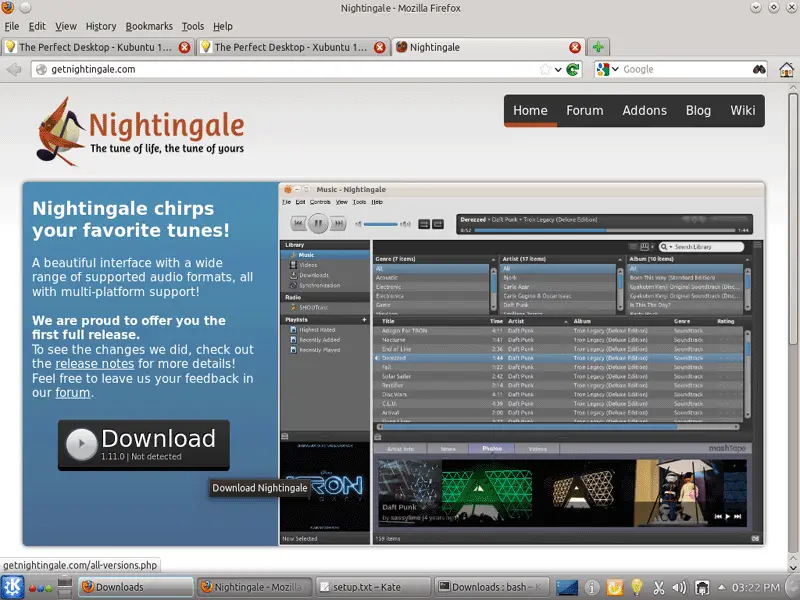Open the Bookmarks menu
Viewport: 800px width, 600px height.
[x=149, y=26]
